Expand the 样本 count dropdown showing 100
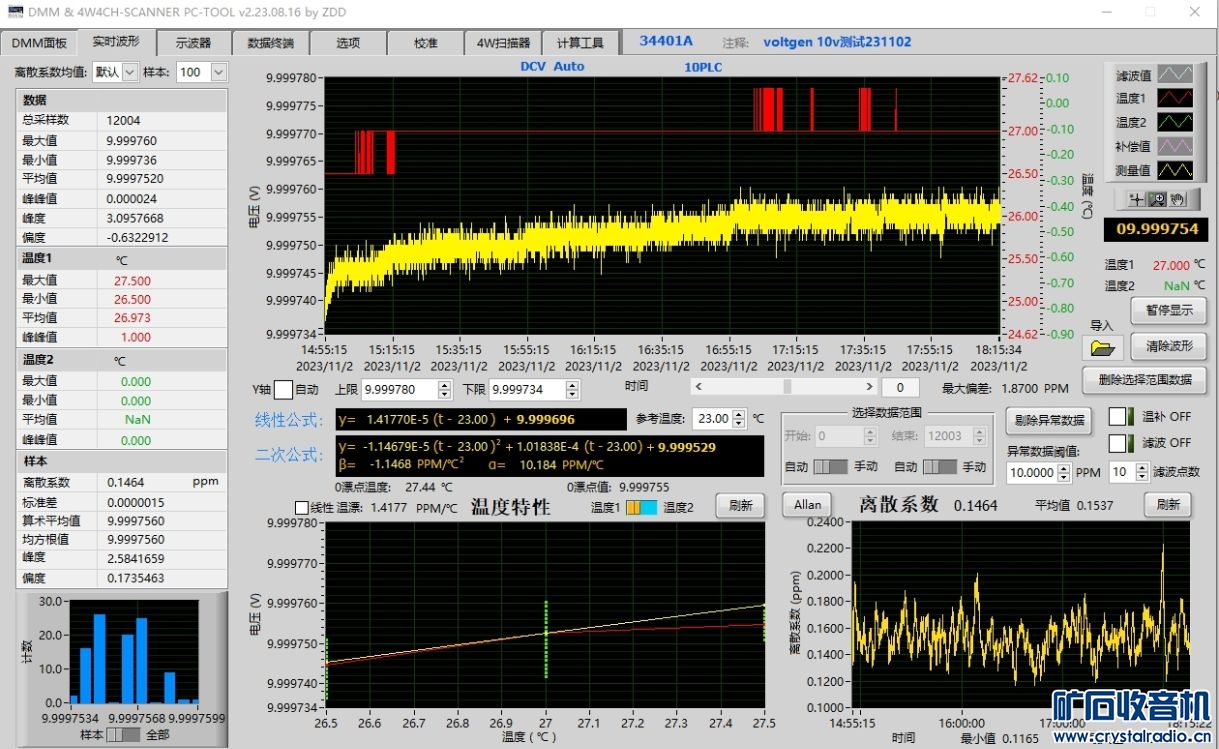The height and width of the screenshot is (749, 1219). point(218,72)
